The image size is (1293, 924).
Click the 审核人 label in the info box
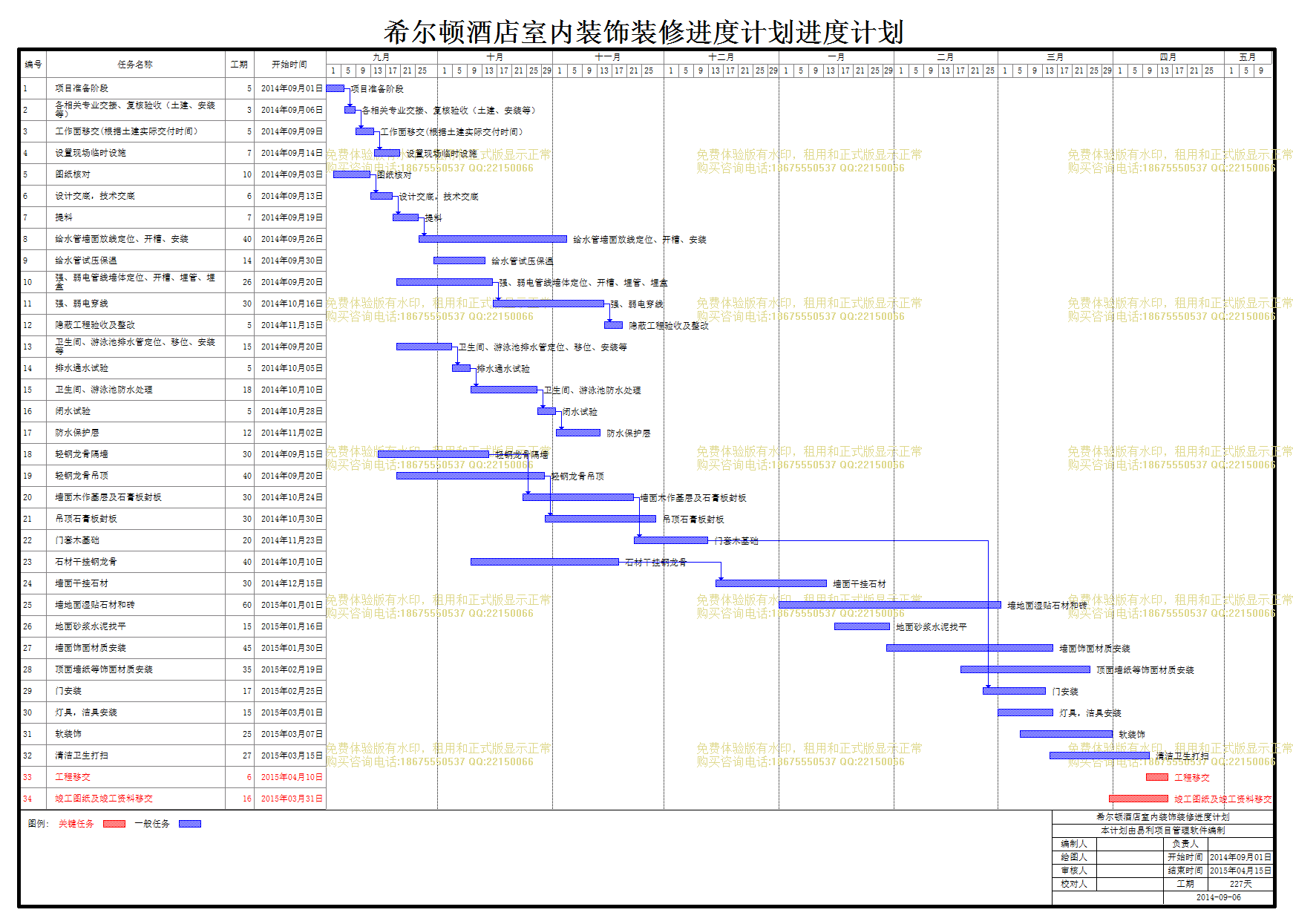(1074, 871)
